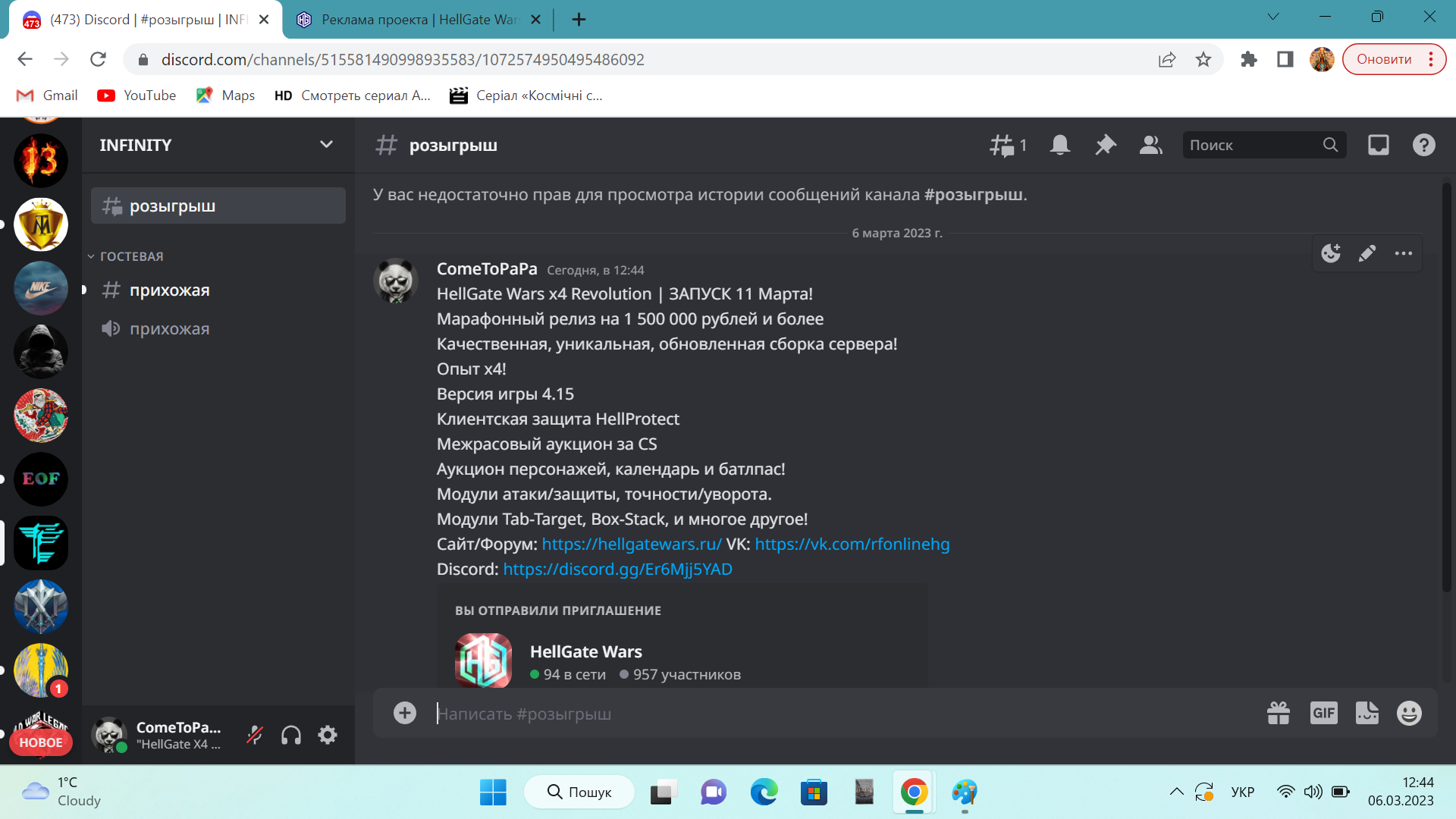Image resolution: width=1456 pixels, height=819 pixels.
Task: Click ComeToPaPa username in message
Action: [487, 268]
